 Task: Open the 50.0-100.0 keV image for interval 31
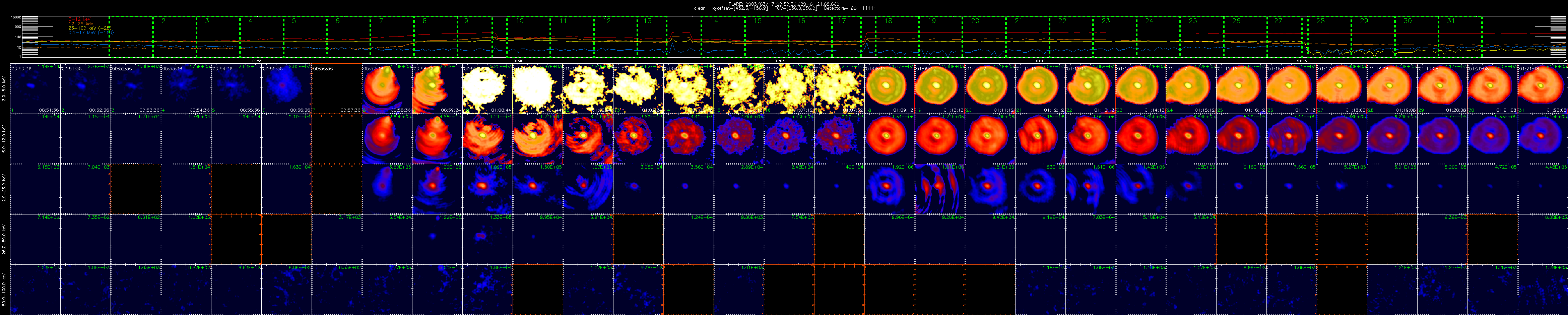point(1543,290)
